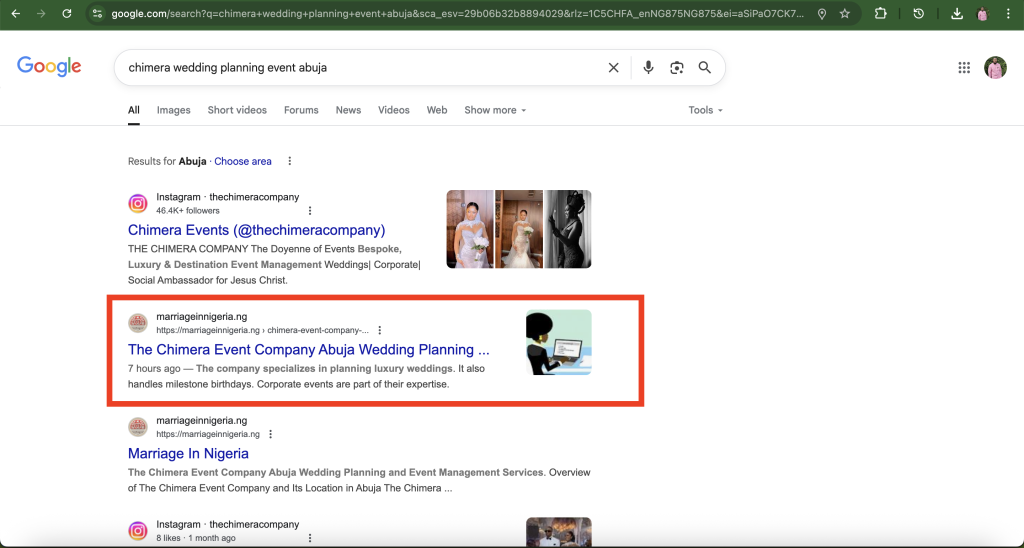Switch to the Videos tab
The image size is (1024, 548).
(394, 110)
